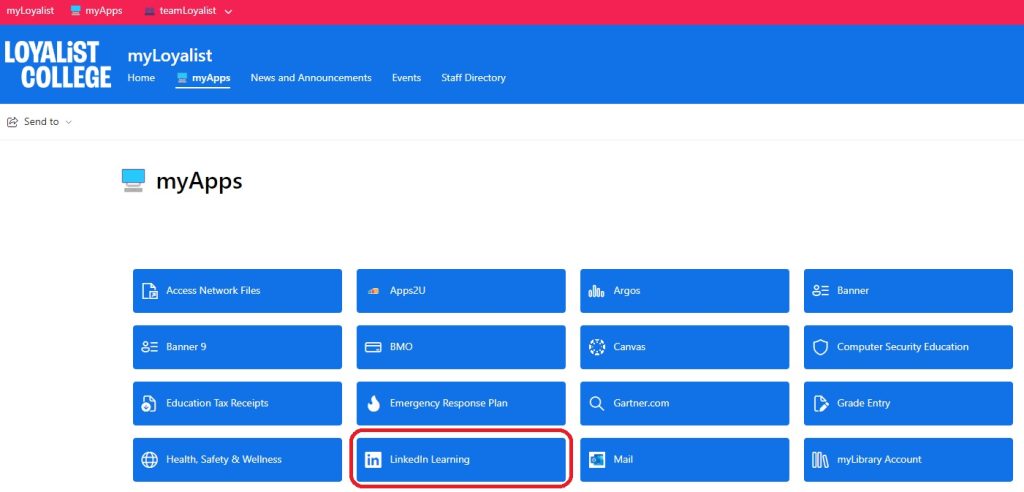Open the Staff Directory tab
Screen dimensions: 1024x492
click(x=473, y=78)
